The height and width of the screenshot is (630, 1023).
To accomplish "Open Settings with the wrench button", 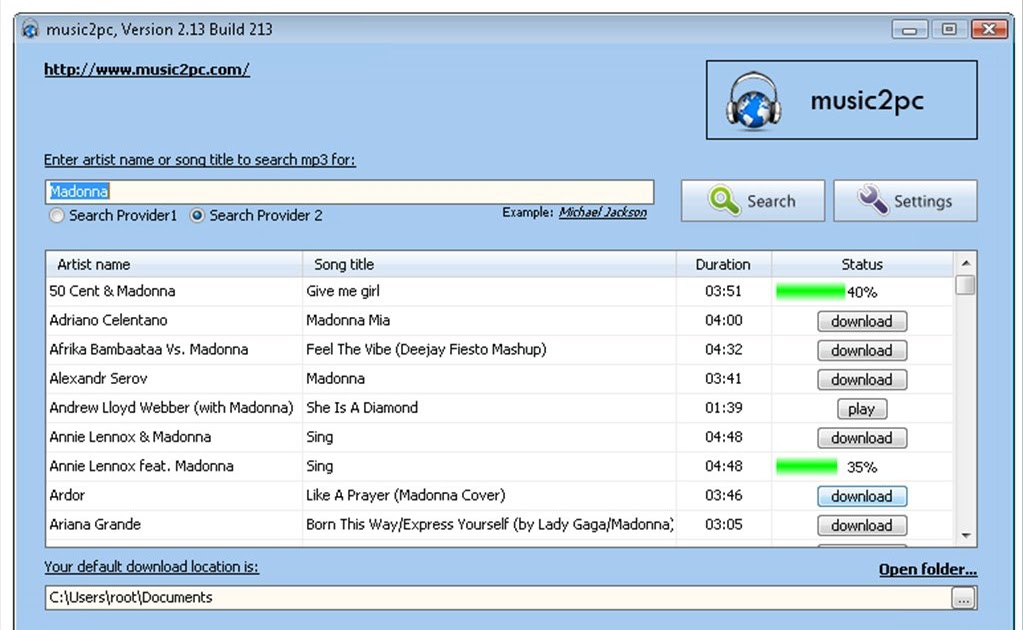I will [x=905, y=201].
